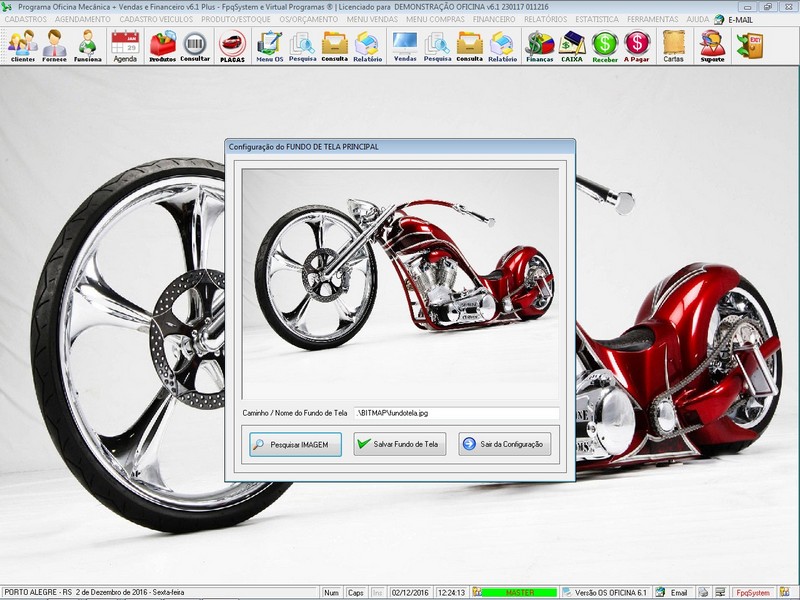Viewport: 800px width, 600px height.
Task: Click the FpqSystem link in status bar
Action: tap(753, 592)
